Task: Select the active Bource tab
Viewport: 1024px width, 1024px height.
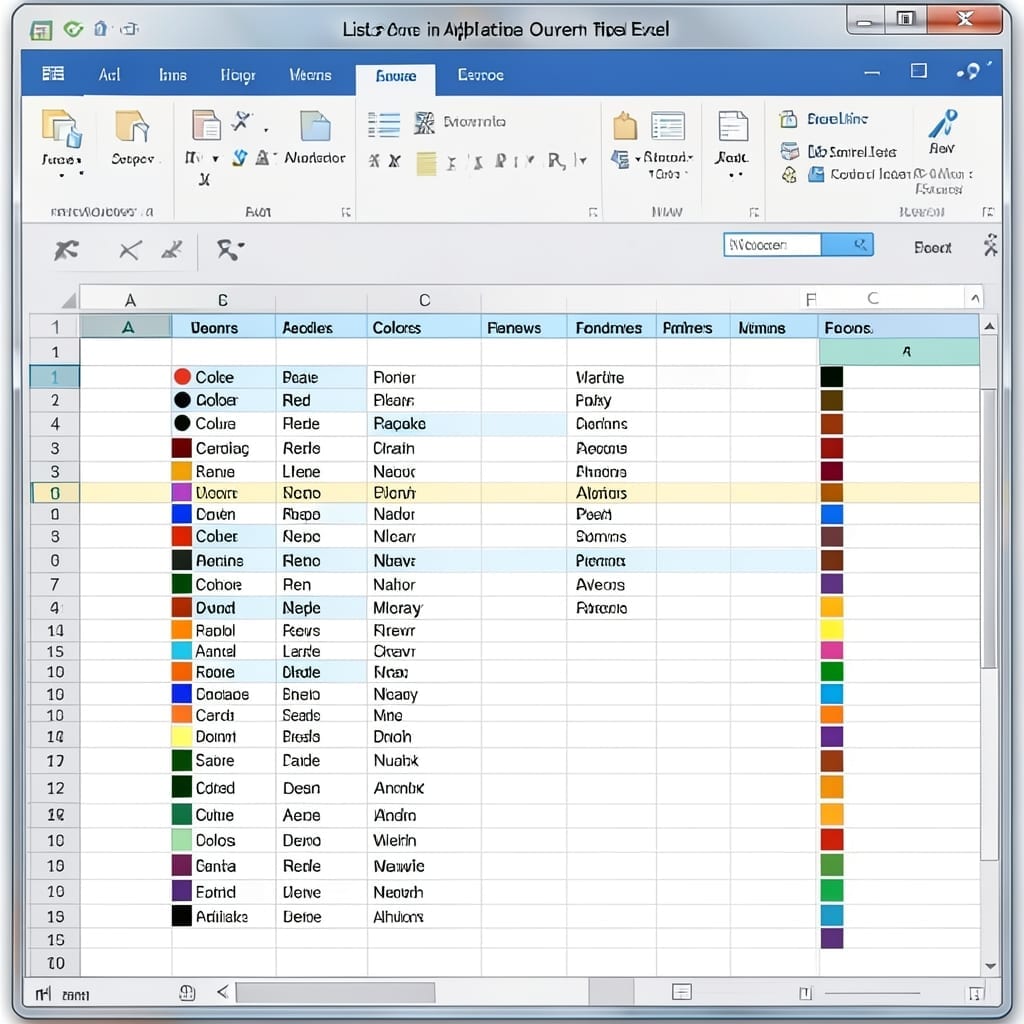Action: 396,76
